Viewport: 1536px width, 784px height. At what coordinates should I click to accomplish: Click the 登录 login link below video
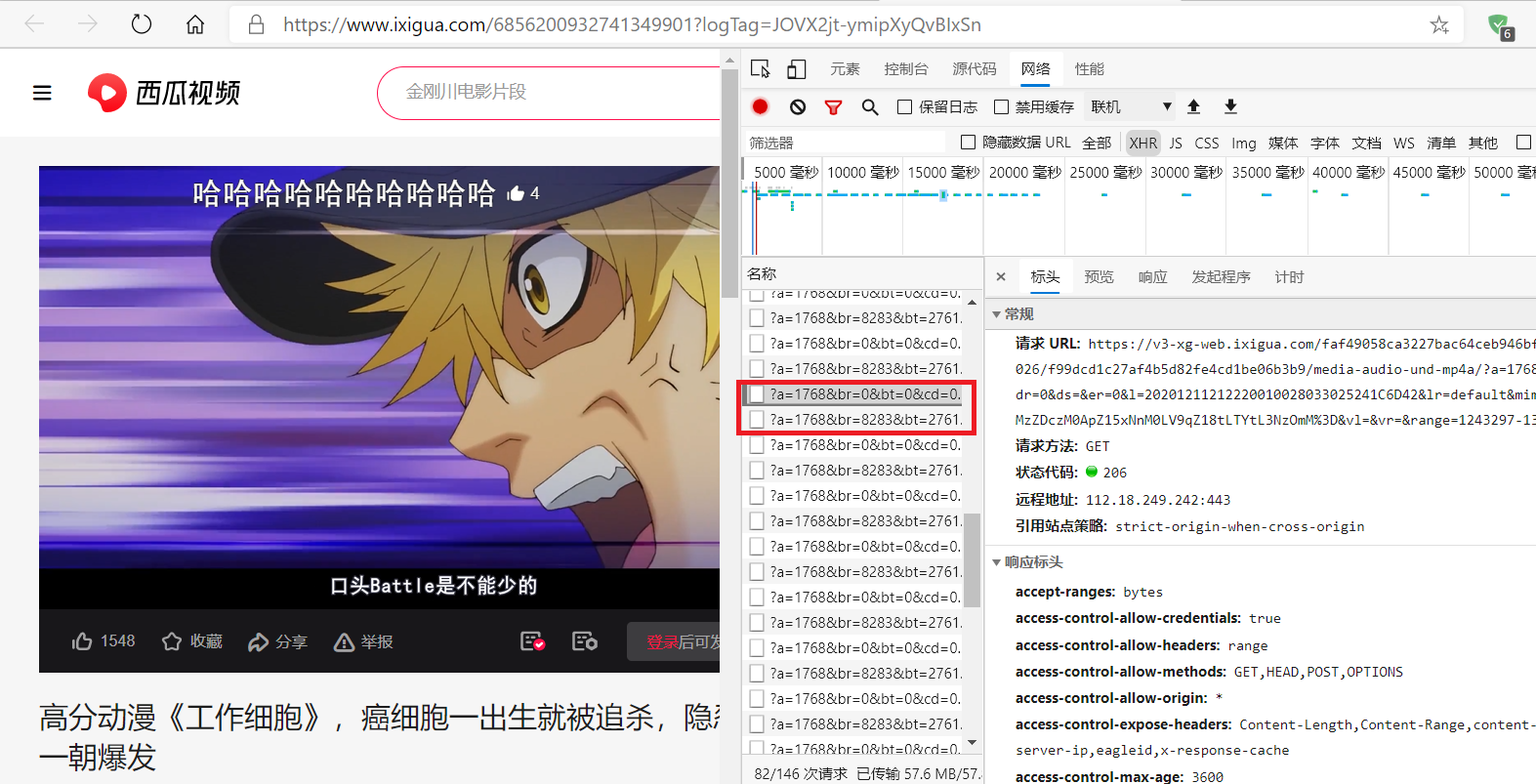coord(662,641)
